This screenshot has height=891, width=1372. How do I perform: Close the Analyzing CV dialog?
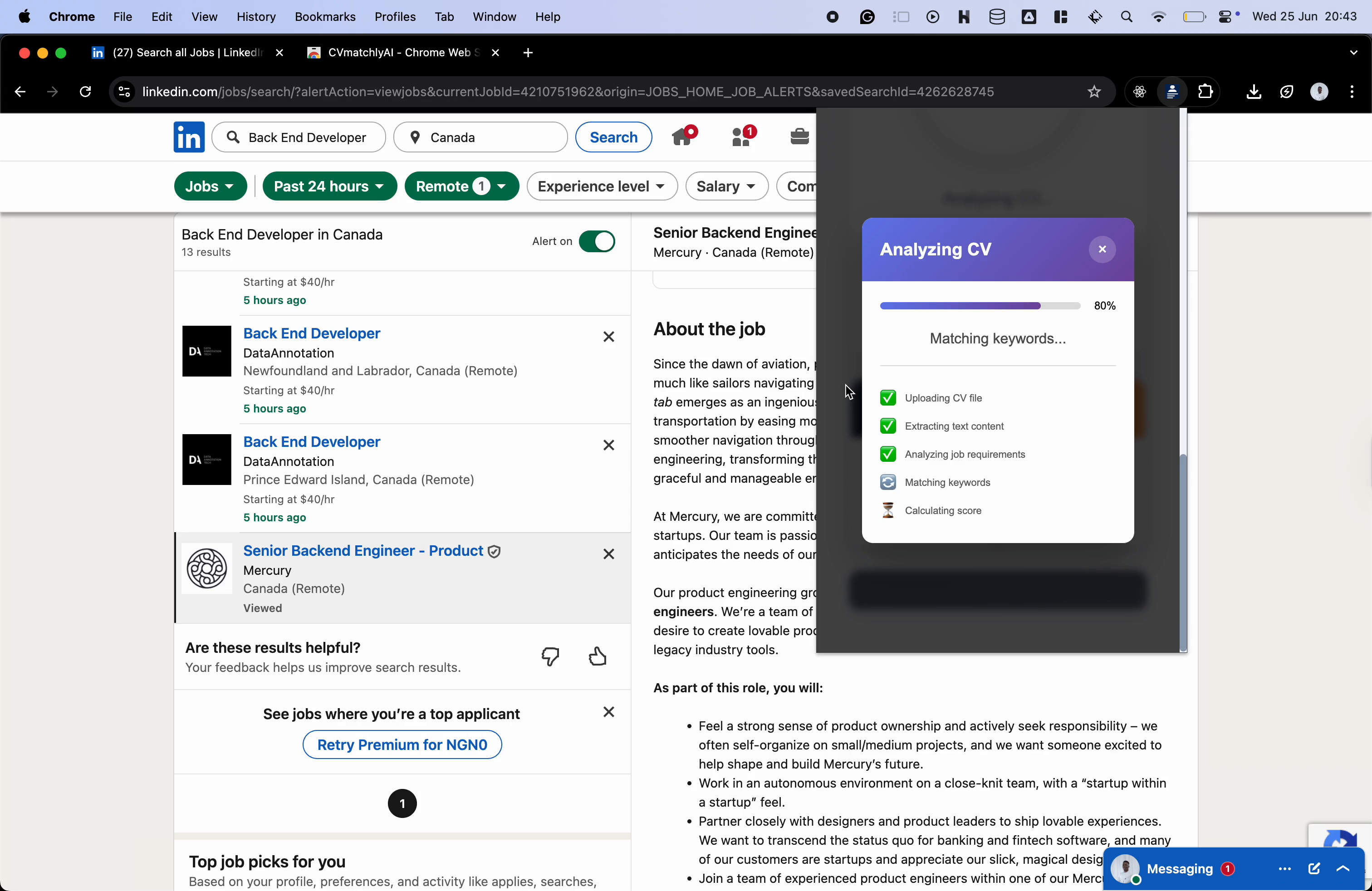pyautogui.click(x=1102, y=250)
